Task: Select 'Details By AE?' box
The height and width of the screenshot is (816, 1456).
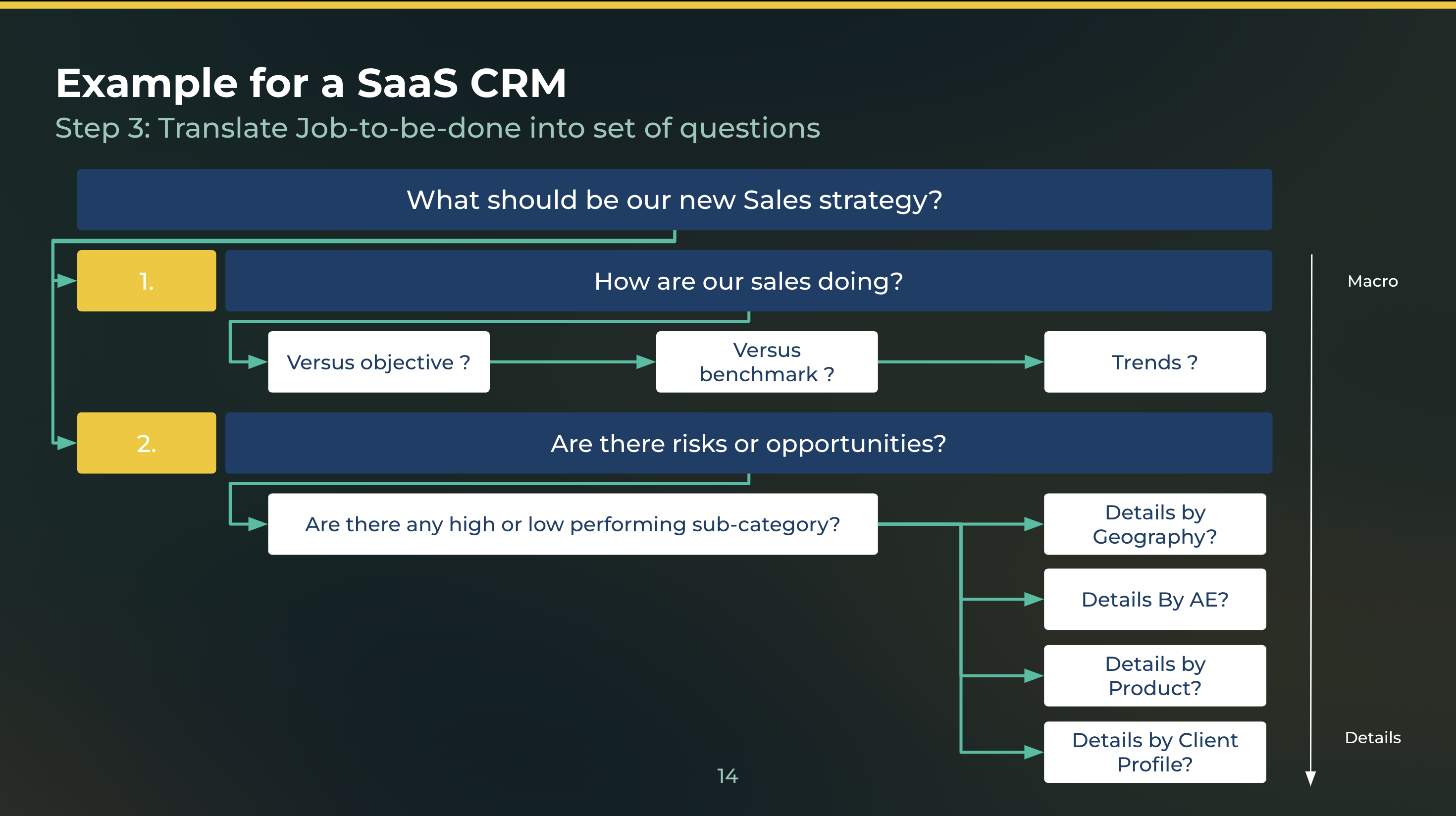Action: (x=1154, y=599)
